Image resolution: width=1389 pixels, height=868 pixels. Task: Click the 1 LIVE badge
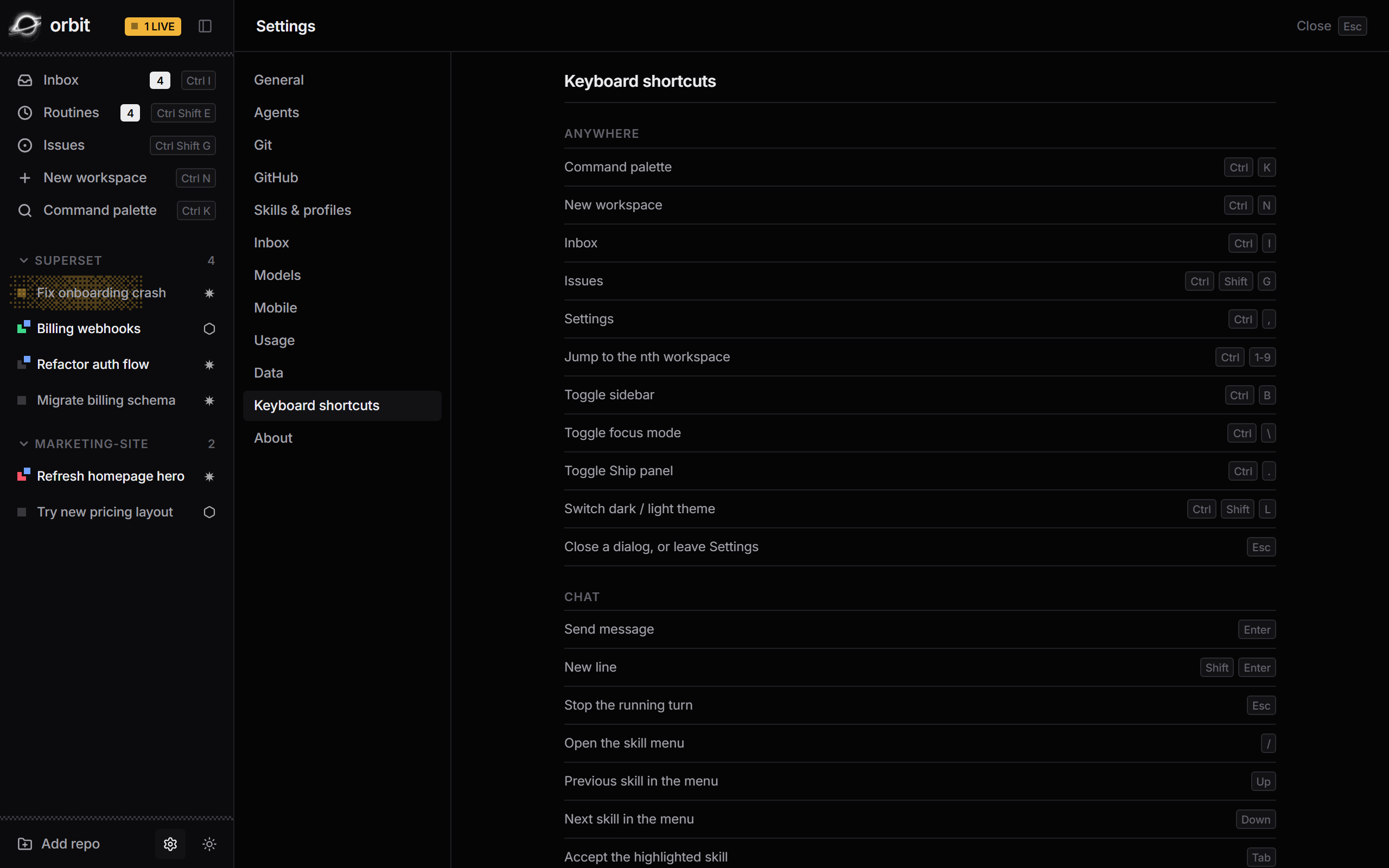coord(152,26)
